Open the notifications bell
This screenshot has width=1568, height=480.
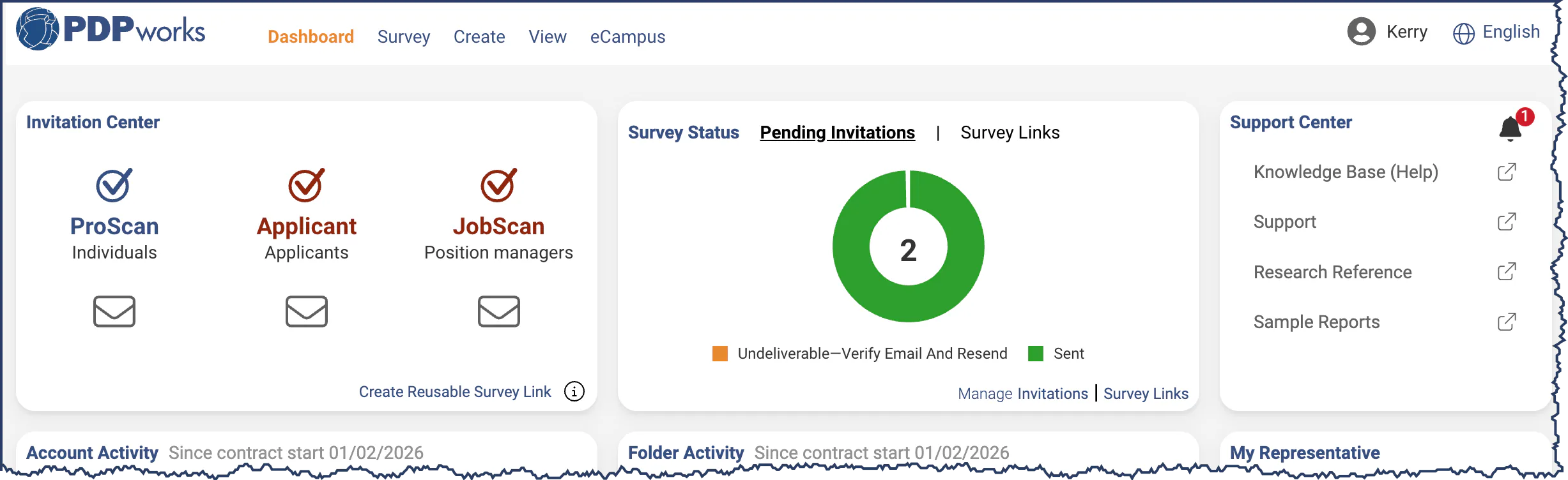[x=1510, y=128]
